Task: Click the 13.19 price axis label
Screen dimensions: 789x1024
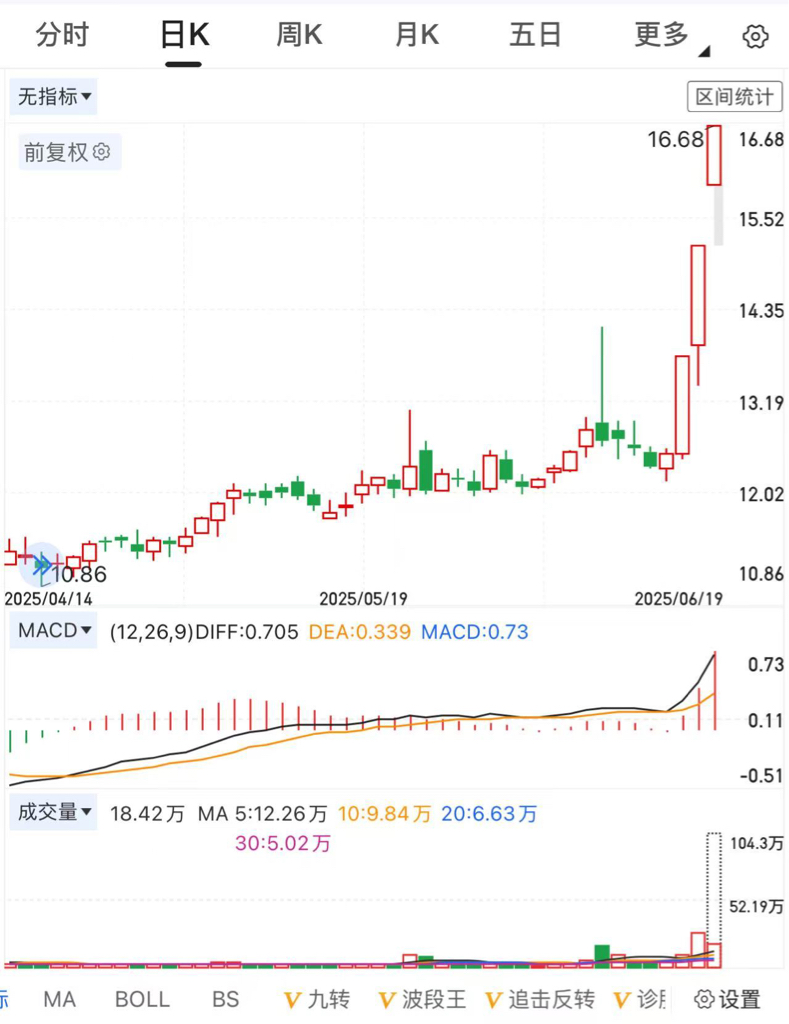Action: [761, 403]
